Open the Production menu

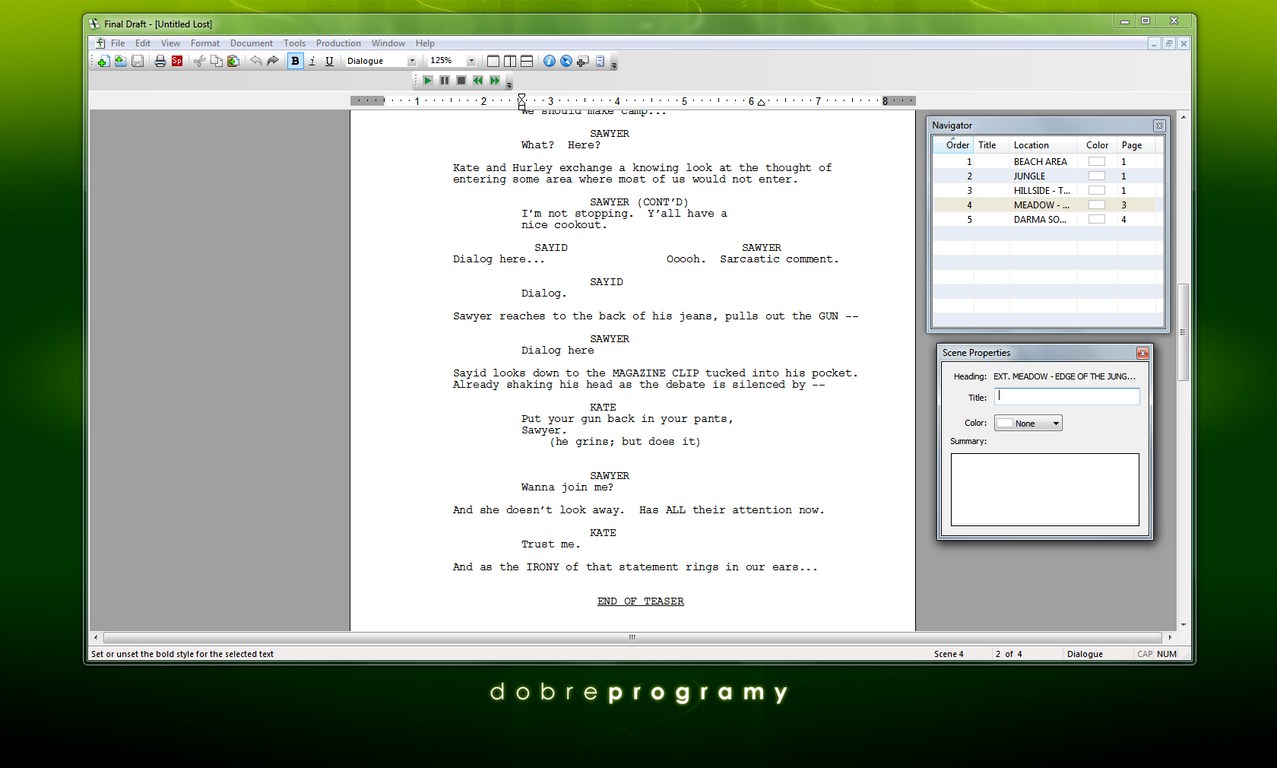pos(338,43)
